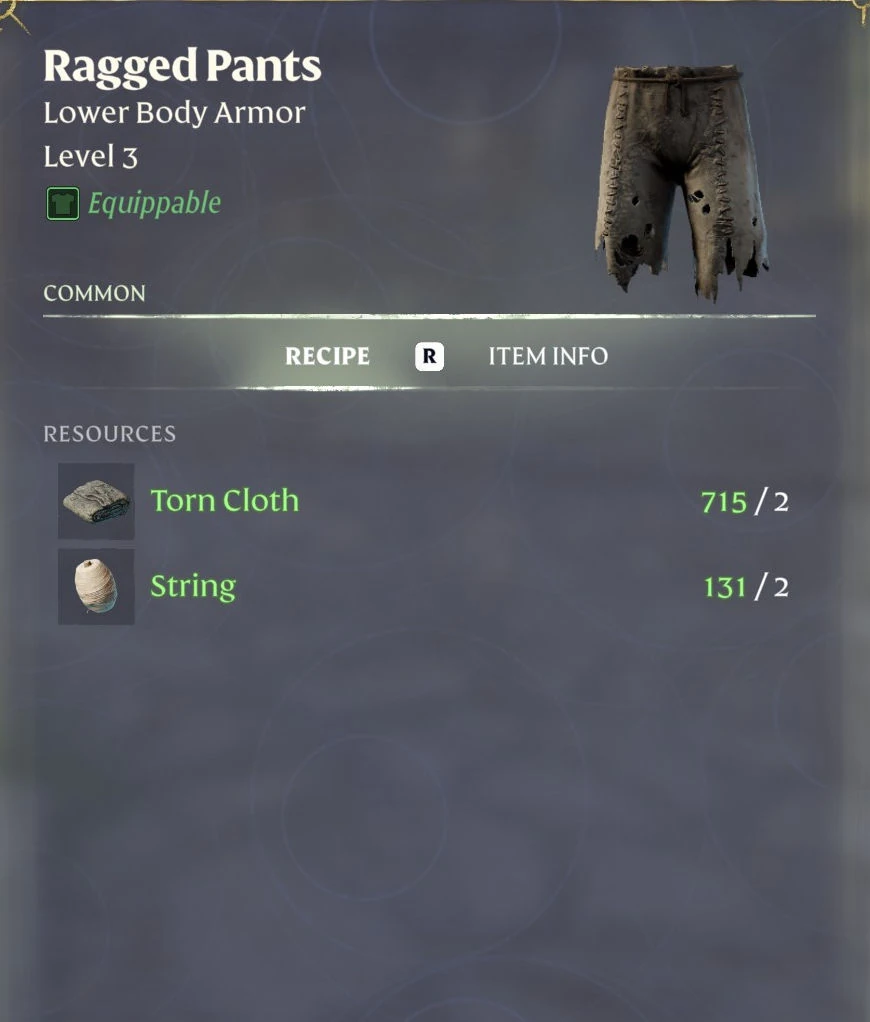Click the Ragged Pants item image
The width and height of the screenshot is (870, 1022).
[681, 182]
